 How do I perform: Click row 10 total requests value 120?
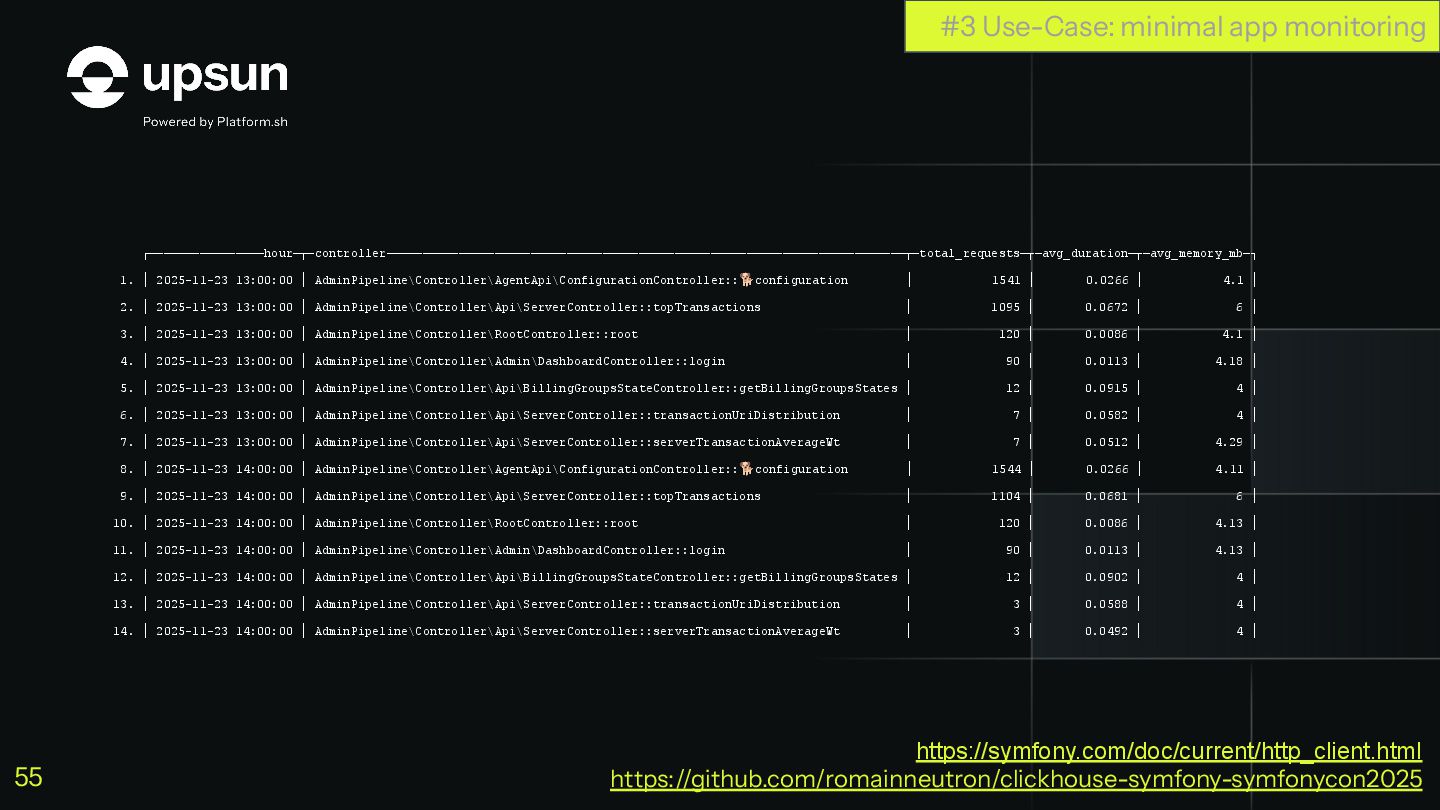pos(1009,523)
